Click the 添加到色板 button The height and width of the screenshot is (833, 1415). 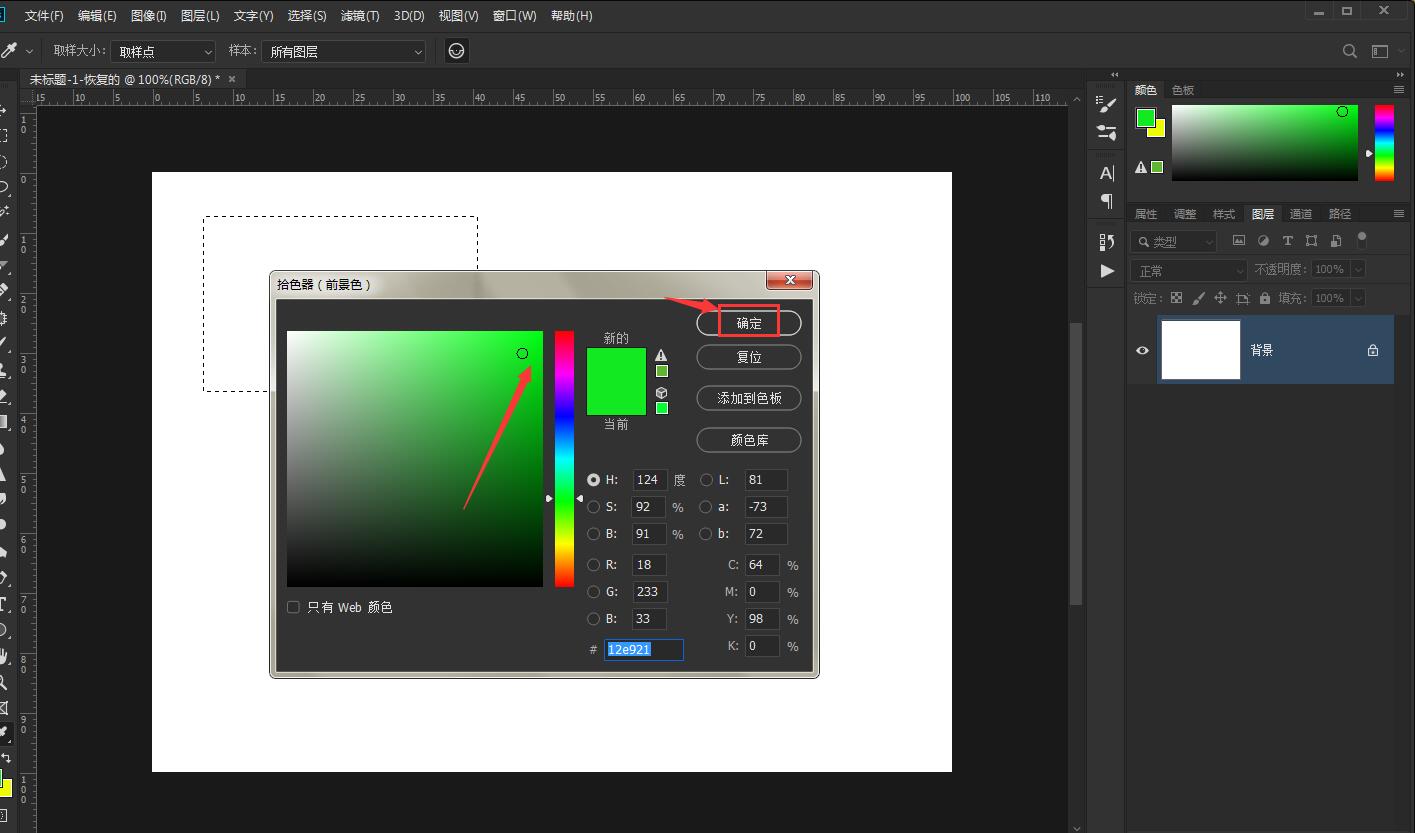point(749,398)
